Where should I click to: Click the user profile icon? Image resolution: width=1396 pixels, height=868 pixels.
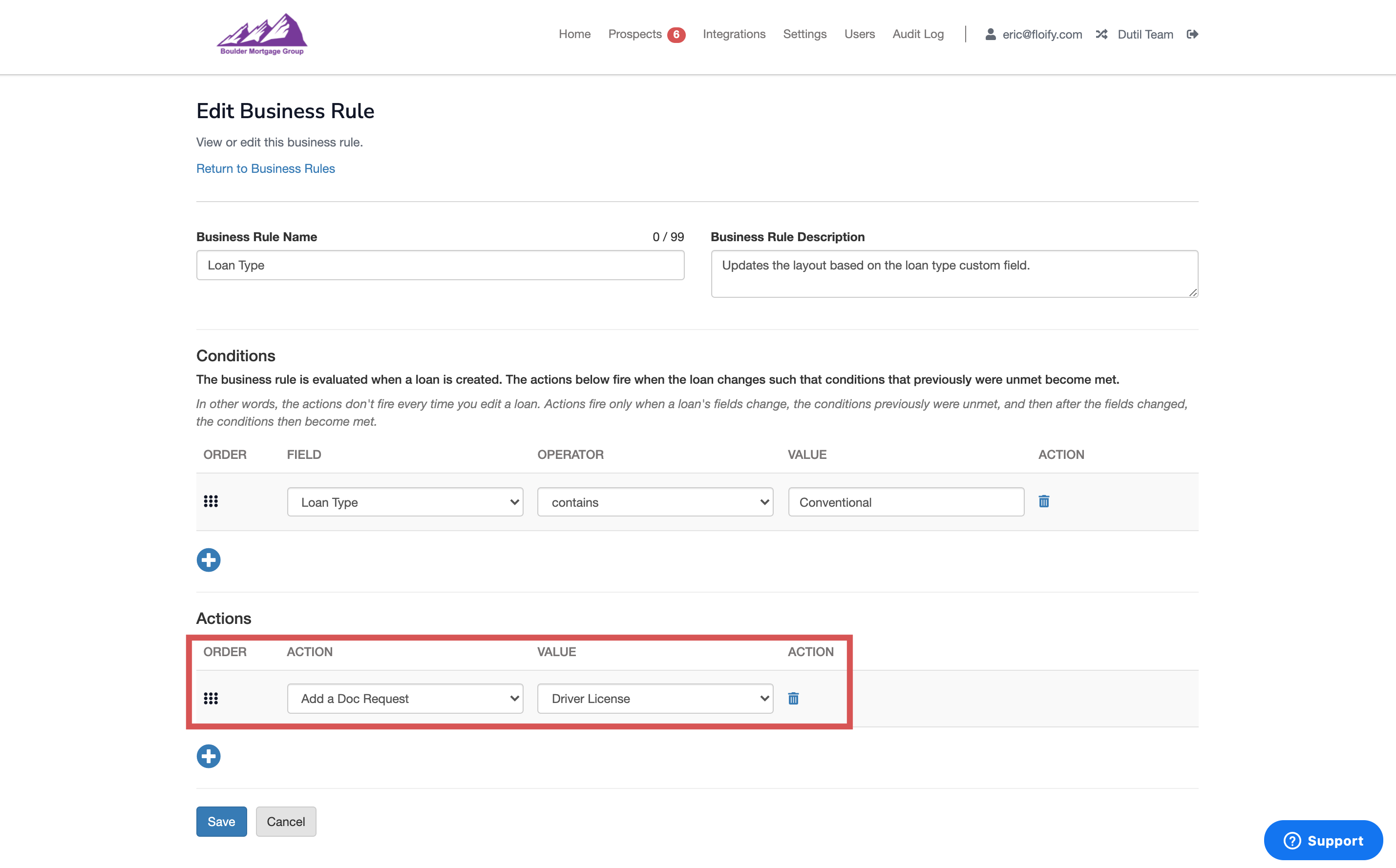click(990, 35)
